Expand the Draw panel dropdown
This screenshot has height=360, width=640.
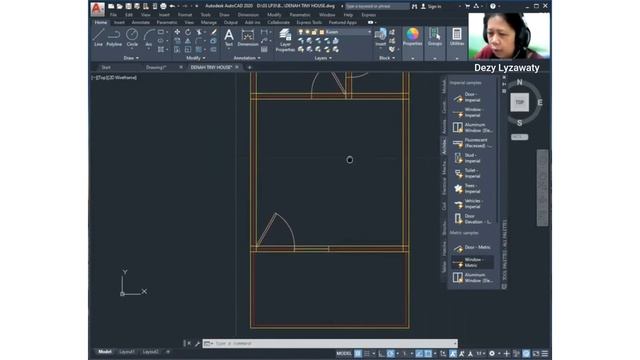[x=131, y=58]
